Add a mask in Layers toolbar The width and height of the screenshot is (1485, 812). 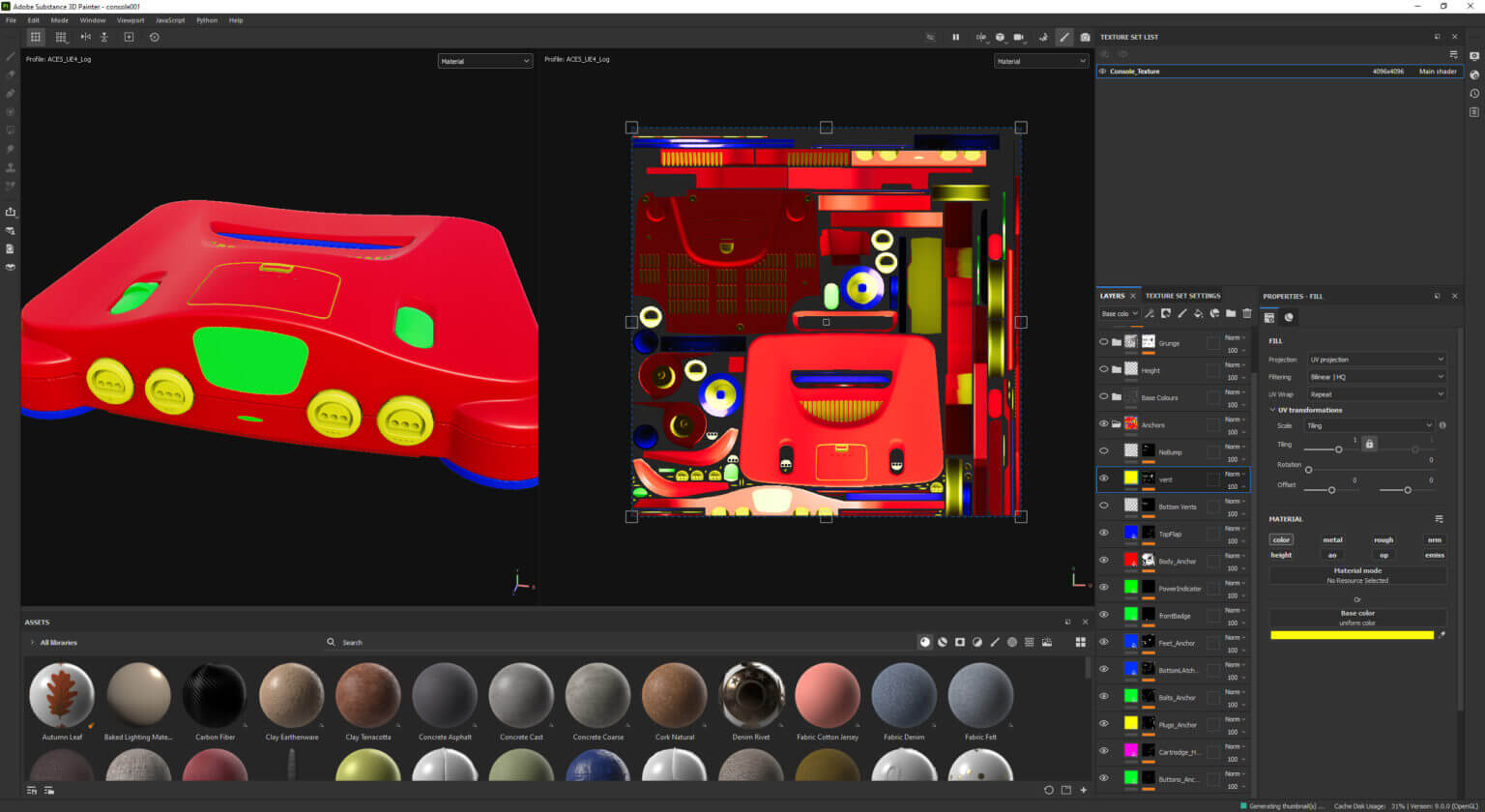pos(1166,313)
